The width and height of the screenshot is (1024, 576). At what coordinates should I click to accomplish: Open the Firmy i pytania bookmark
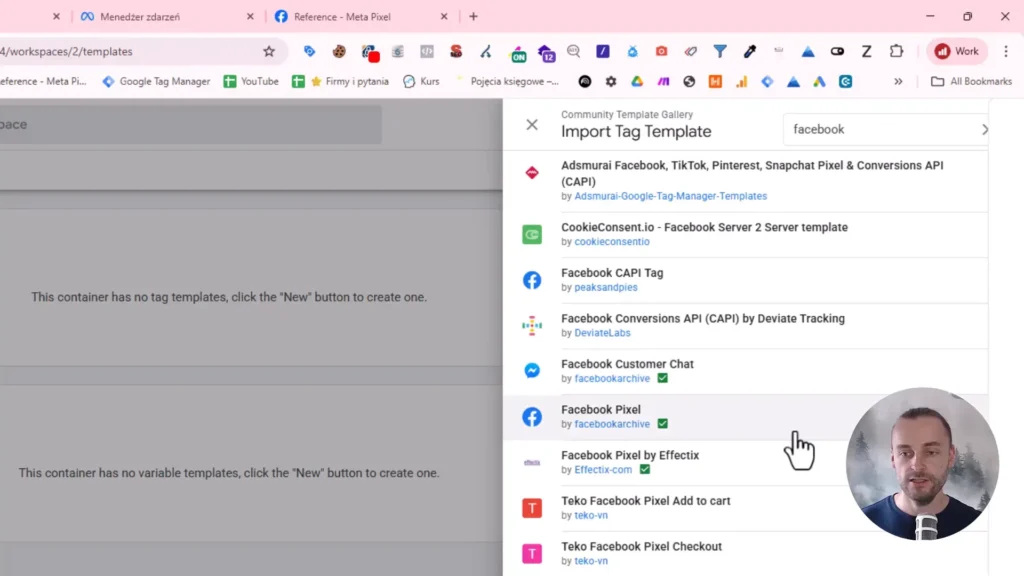click(x=350, y=82)
